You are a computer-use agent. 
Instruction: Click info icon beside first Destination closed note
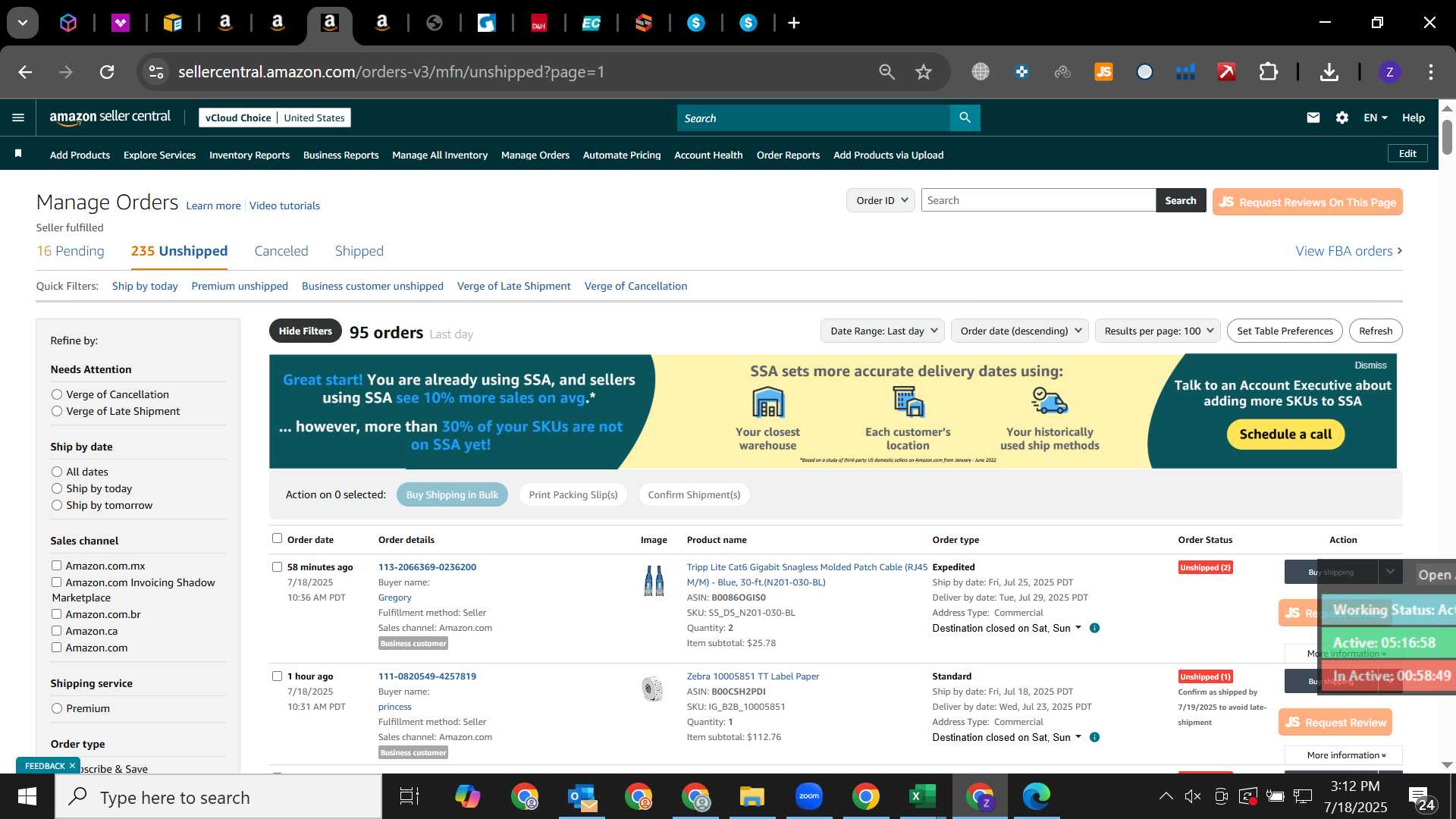[x=1094, y=628]
